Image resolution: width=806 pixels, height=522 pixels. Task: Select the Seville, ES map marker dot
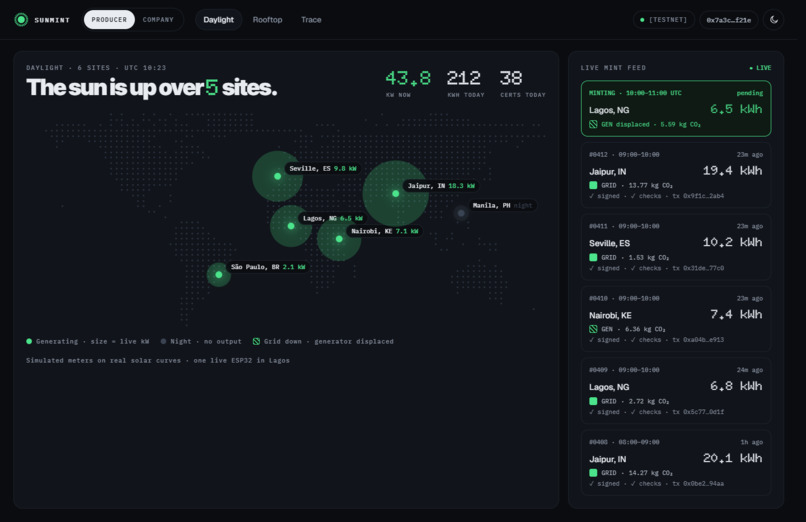278,176
